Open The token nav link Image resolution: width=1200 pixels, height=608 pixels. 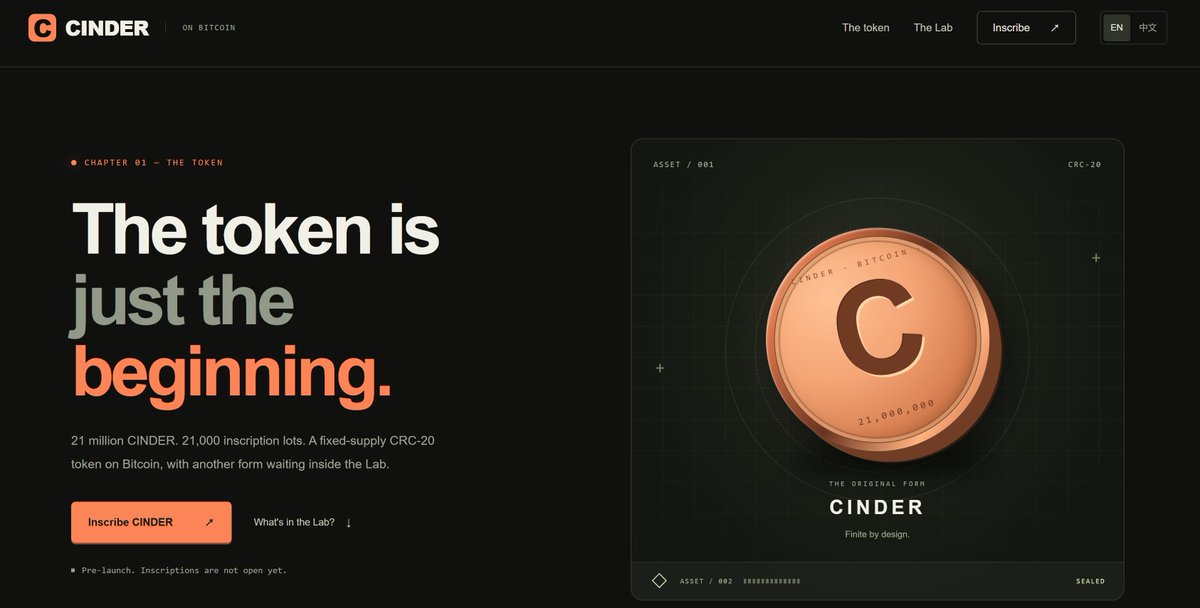(x=866, y=28)
